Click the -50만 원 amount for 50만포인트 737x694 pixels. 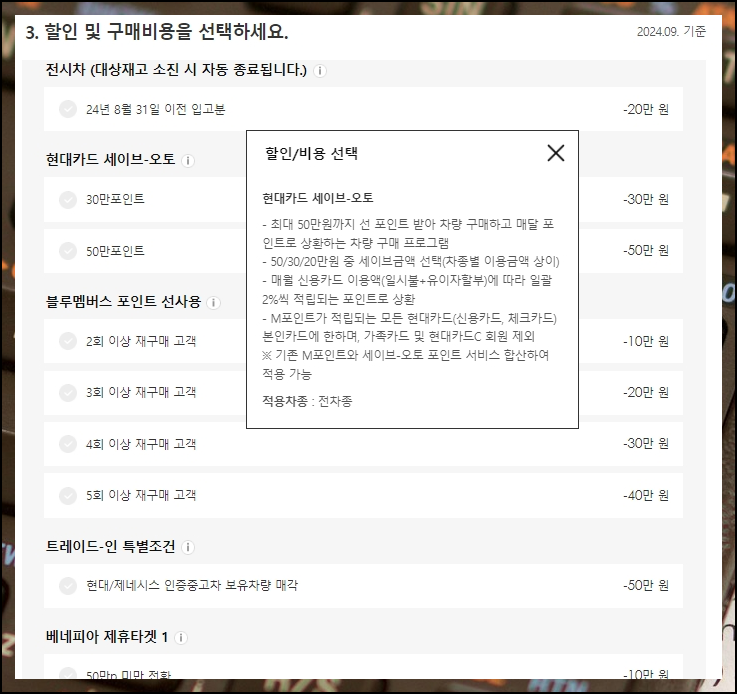[x=646, y=250]
